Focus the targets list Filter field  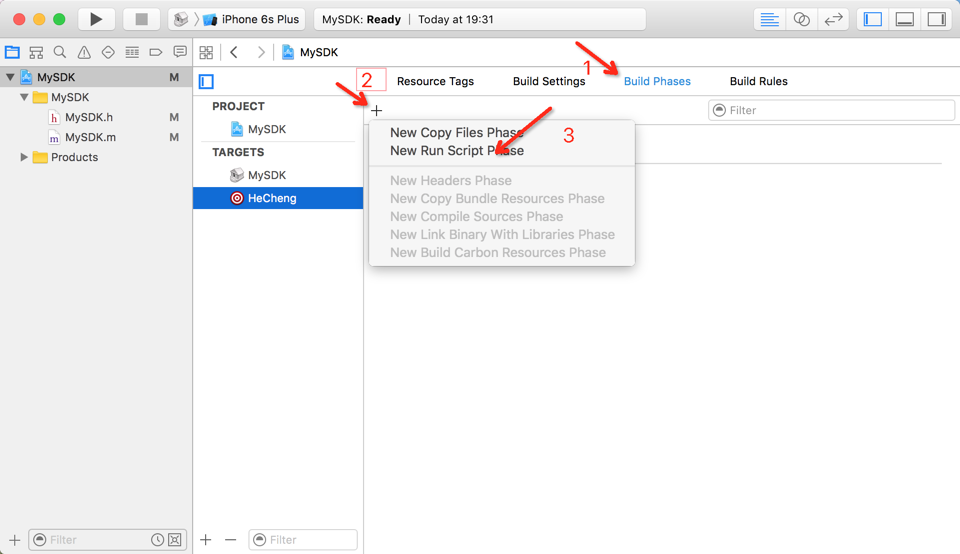point(303,540)
